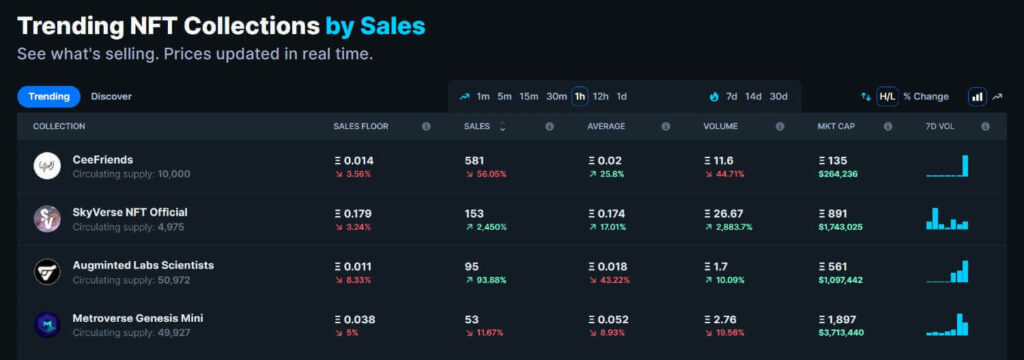1024x360 pixels.
Task: Select the 1h time interval
Action: coord(579,97)
